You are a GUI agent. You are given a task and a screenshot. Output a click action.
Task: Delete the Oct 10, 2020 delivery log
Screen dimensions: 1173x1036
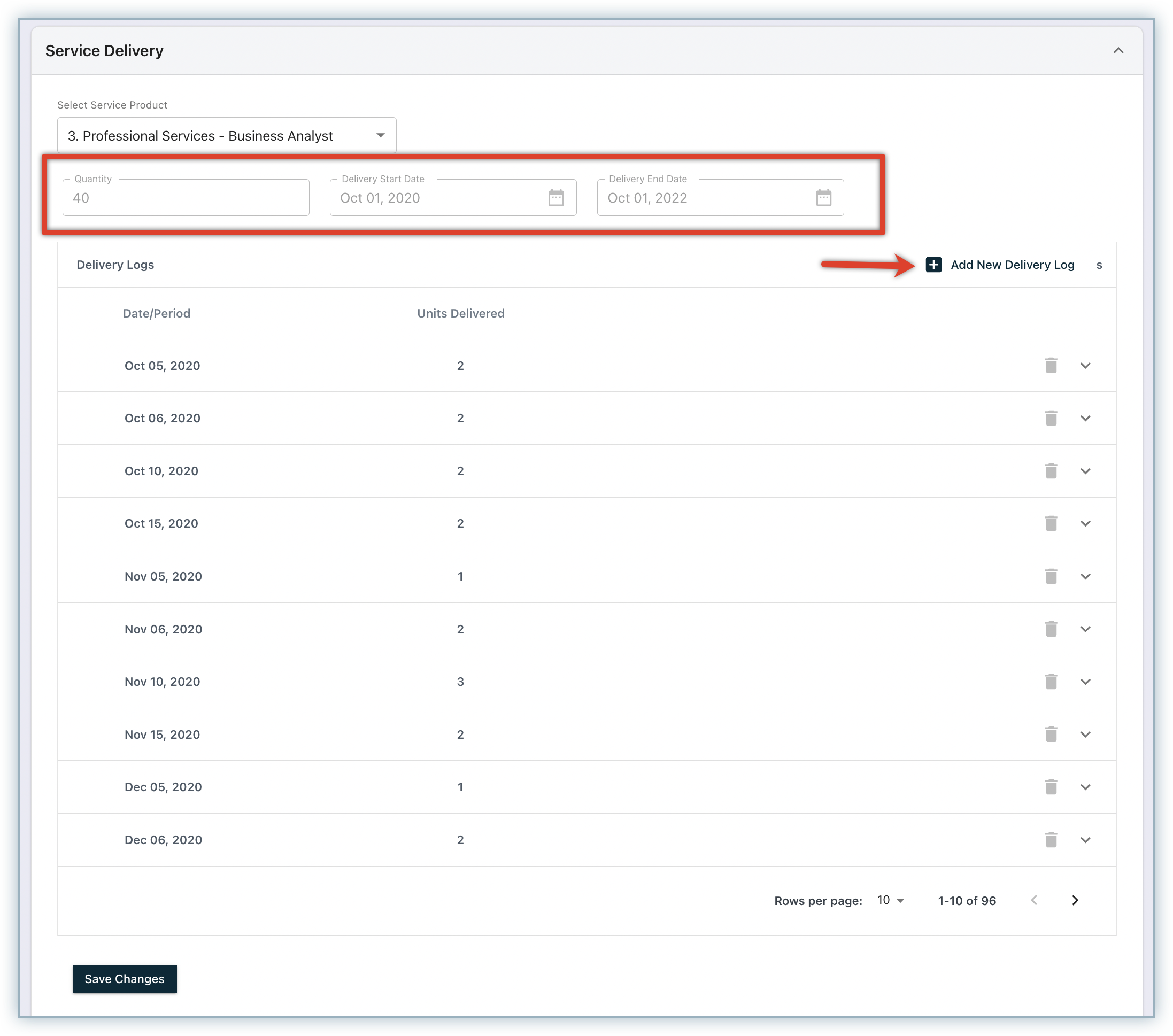(x=1051, y=471)
